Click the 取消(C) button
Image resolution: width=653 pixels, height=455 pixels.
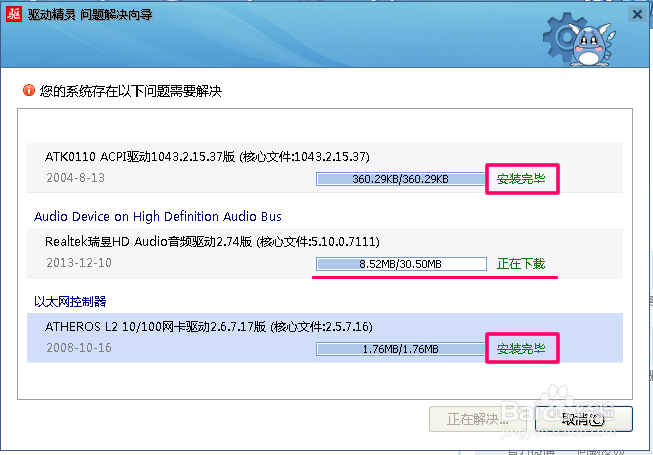(x=583, y=419)
